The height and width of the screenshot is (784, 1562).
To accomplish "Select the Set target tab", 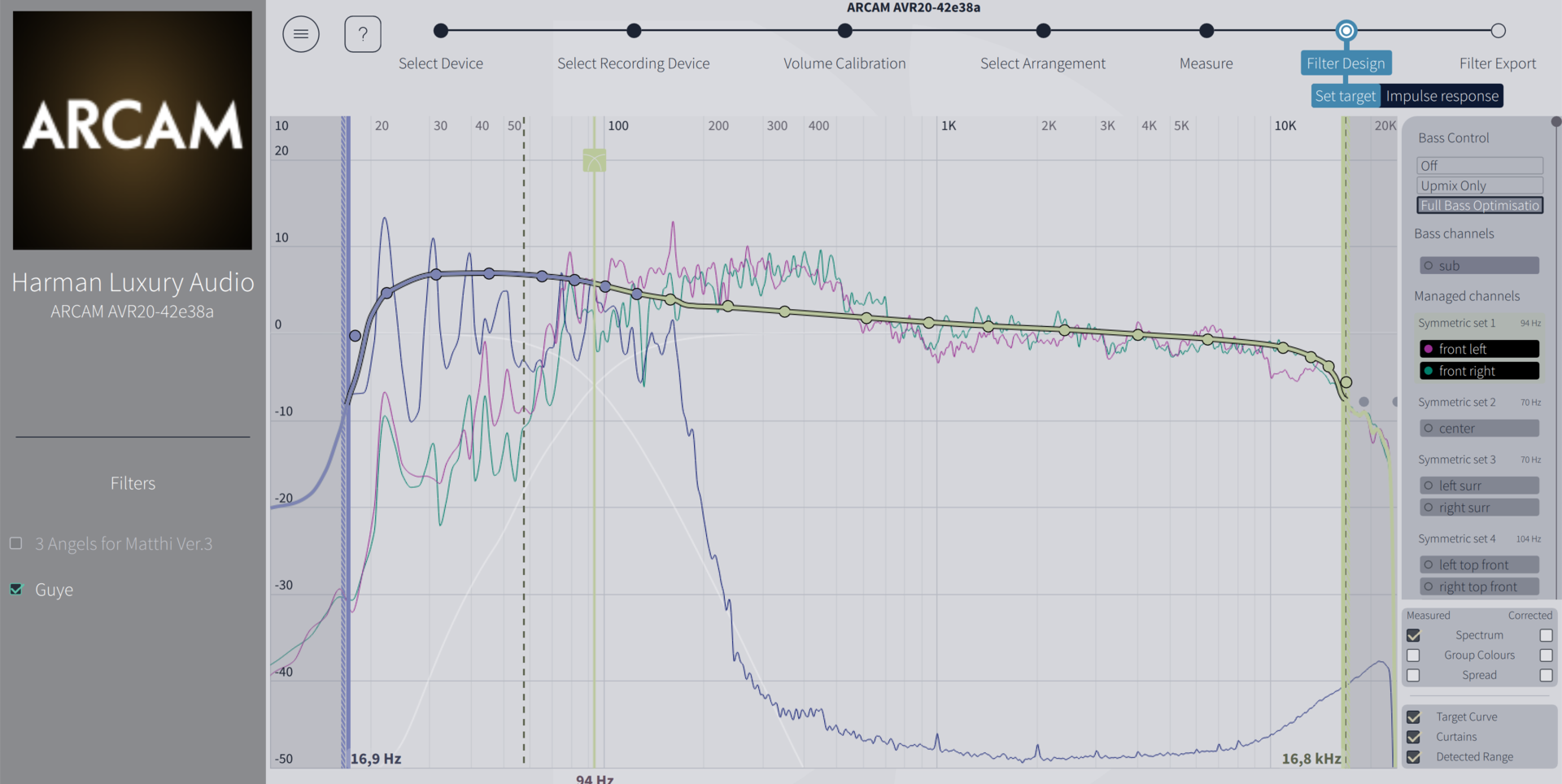I will (x=1345, y=96).
